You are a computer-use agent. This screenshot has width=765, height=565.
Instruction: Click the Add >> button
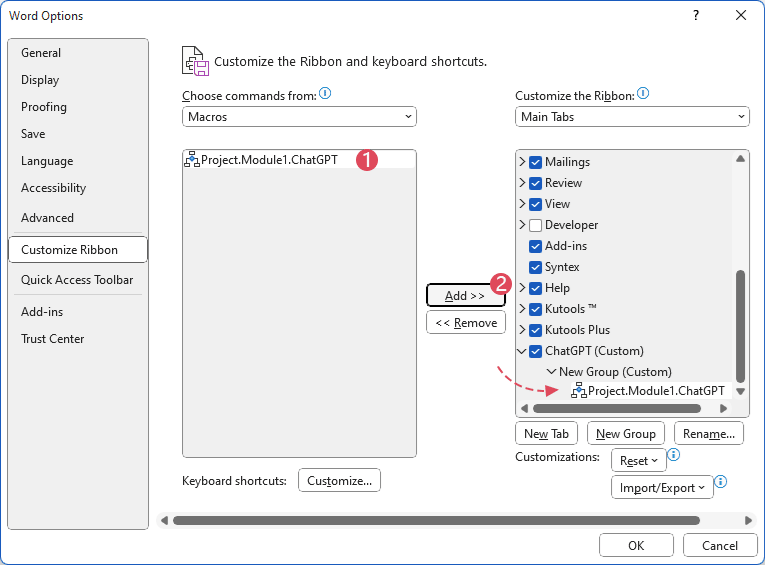465,296
